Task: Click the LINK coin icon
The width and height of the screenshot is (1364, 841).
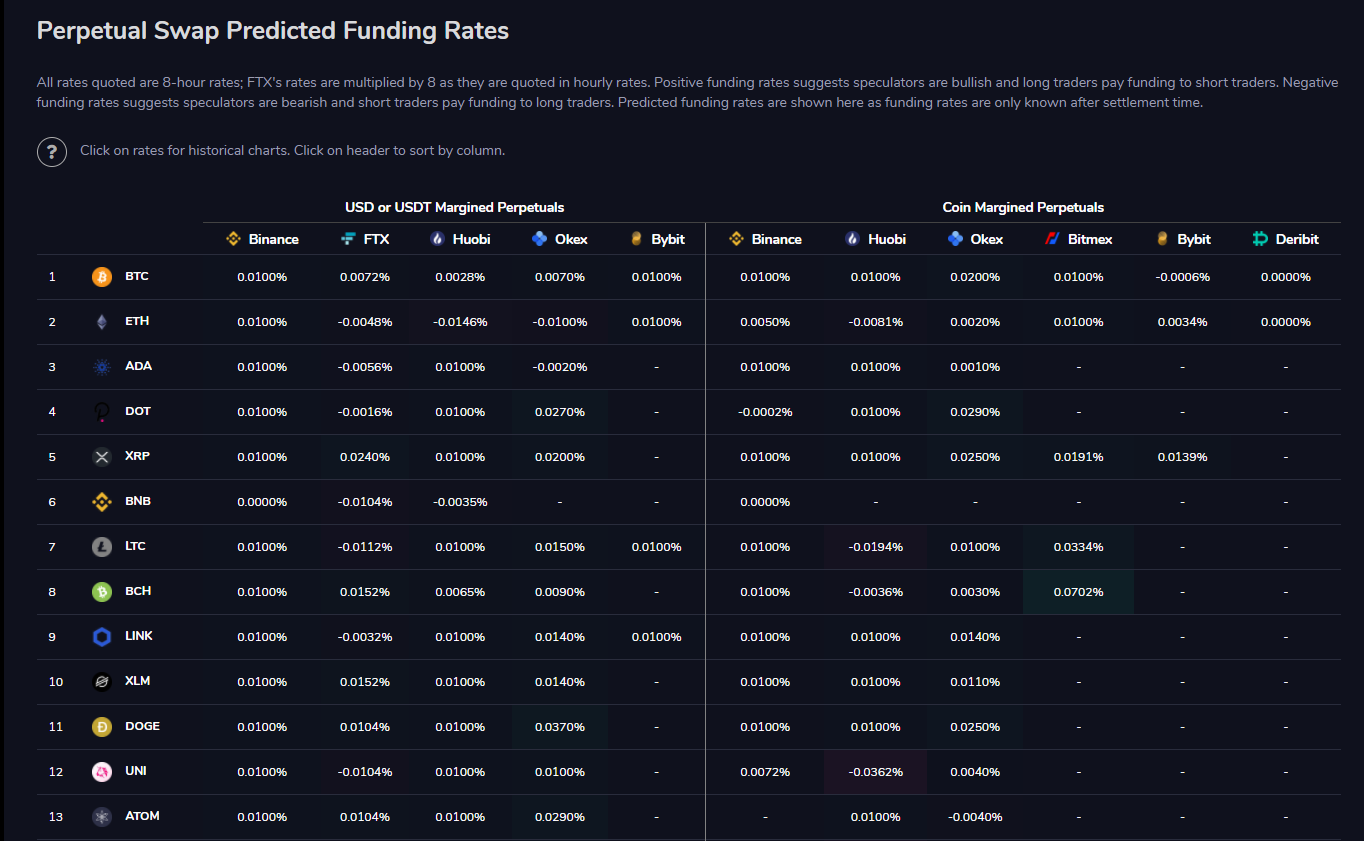Action: pos(102,637)
